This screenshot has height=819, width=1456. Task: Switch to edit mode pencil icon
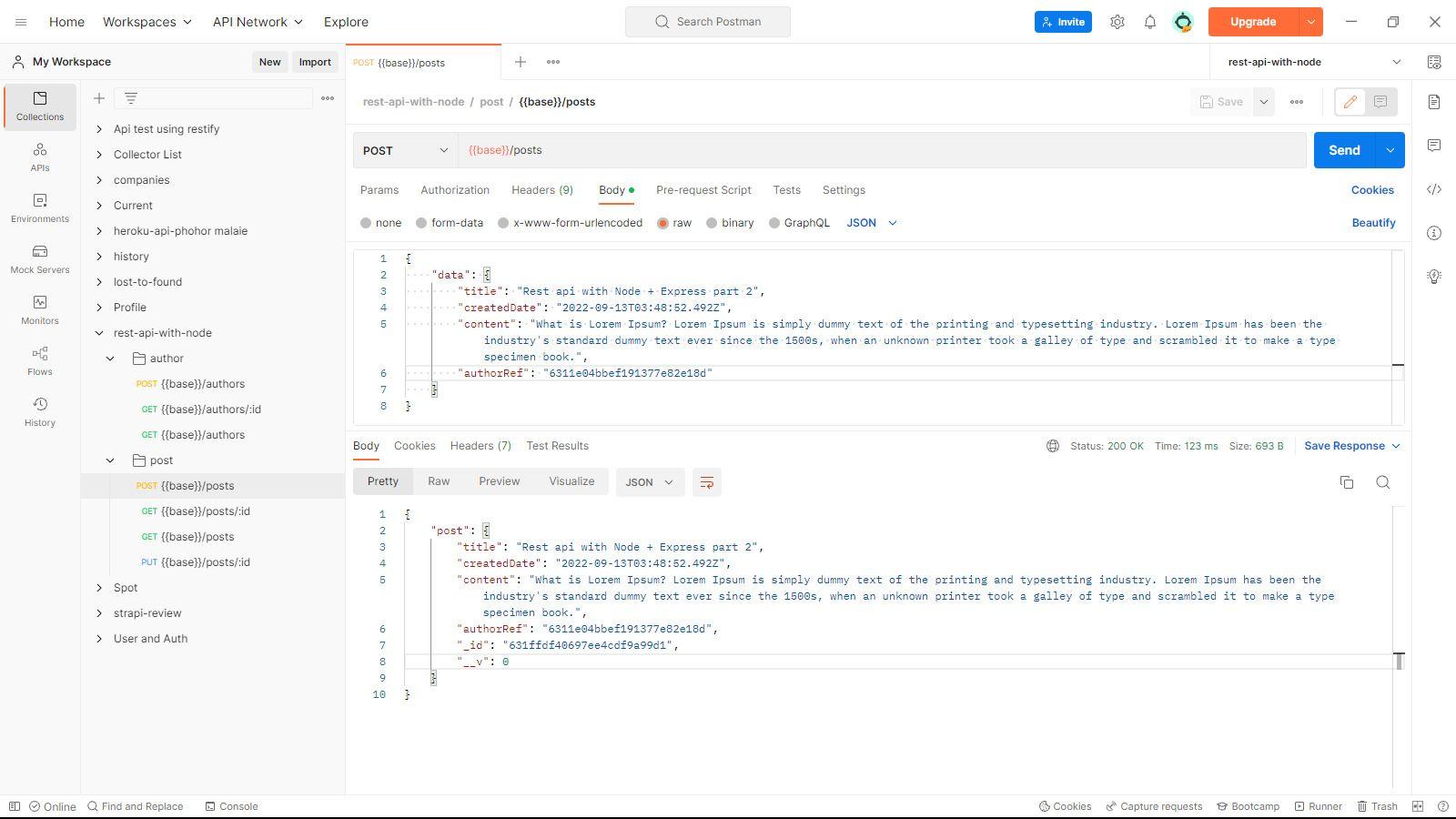(x=1350, y=102)
